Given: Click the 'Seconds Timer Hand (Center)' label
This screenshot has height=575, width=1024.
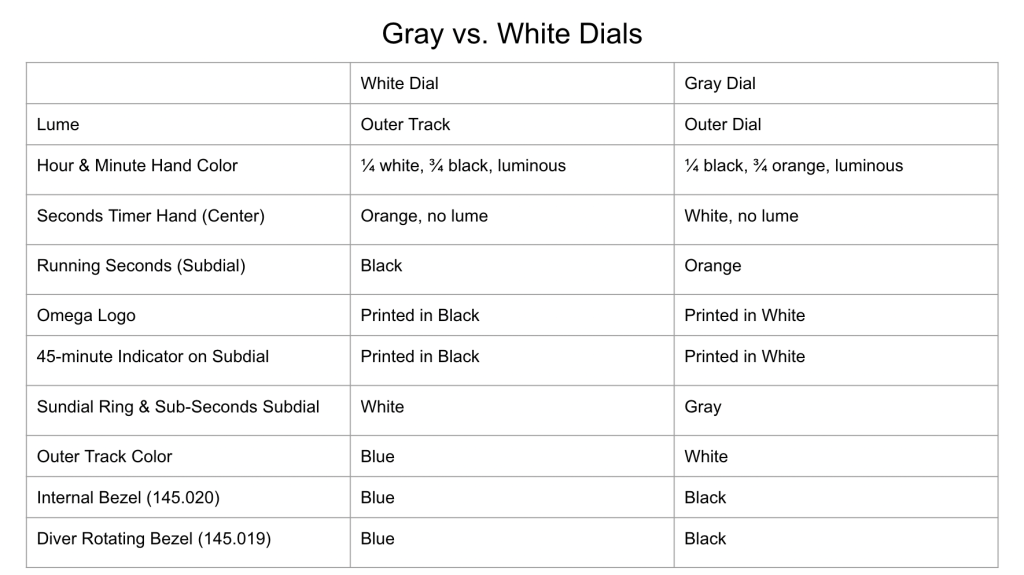Looking at the screenshot, I should [x=150, y=216].
